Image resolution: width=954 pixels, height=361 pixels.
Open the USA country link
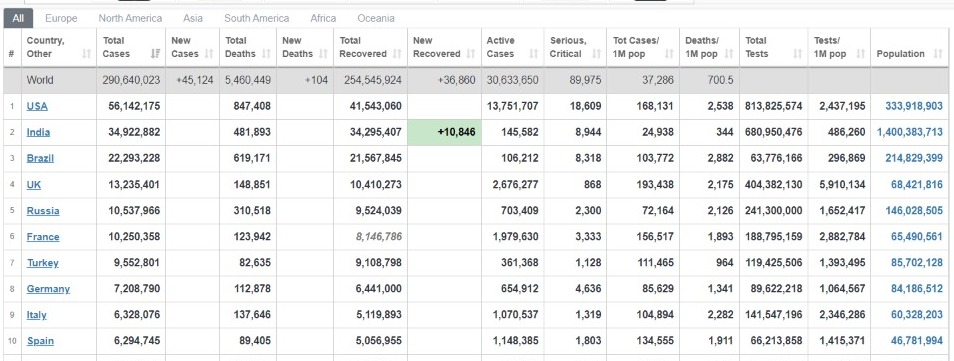point(37,106)
